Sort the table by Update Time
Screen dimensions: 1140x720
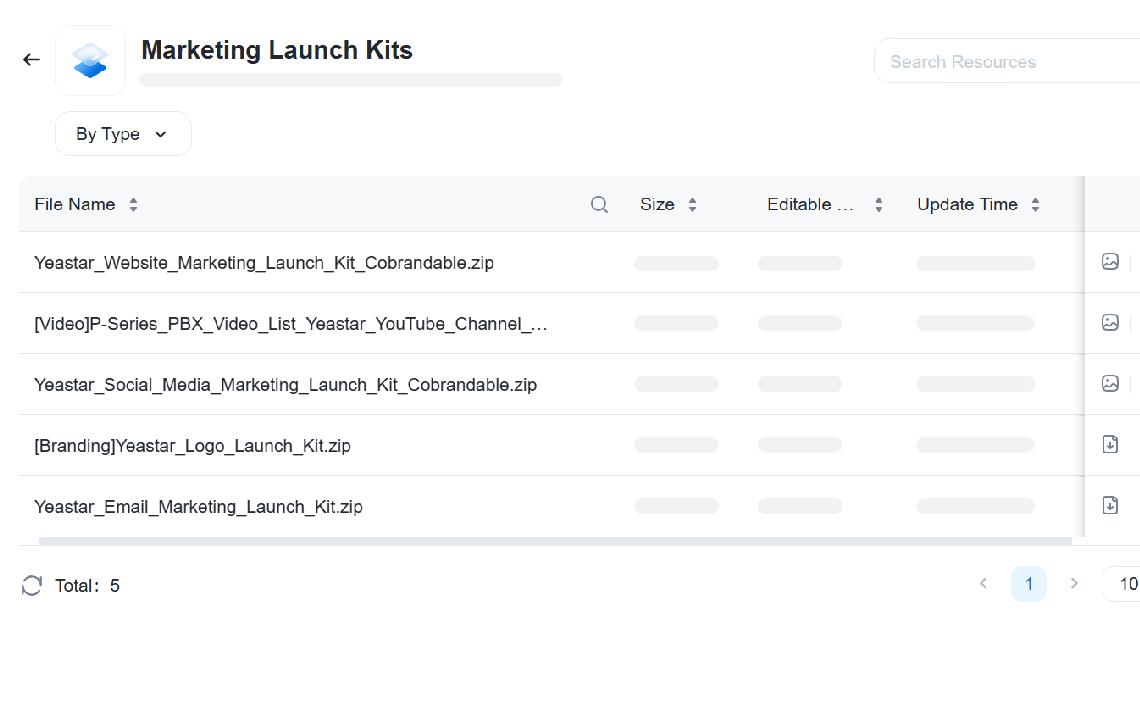coord(1035,204)
